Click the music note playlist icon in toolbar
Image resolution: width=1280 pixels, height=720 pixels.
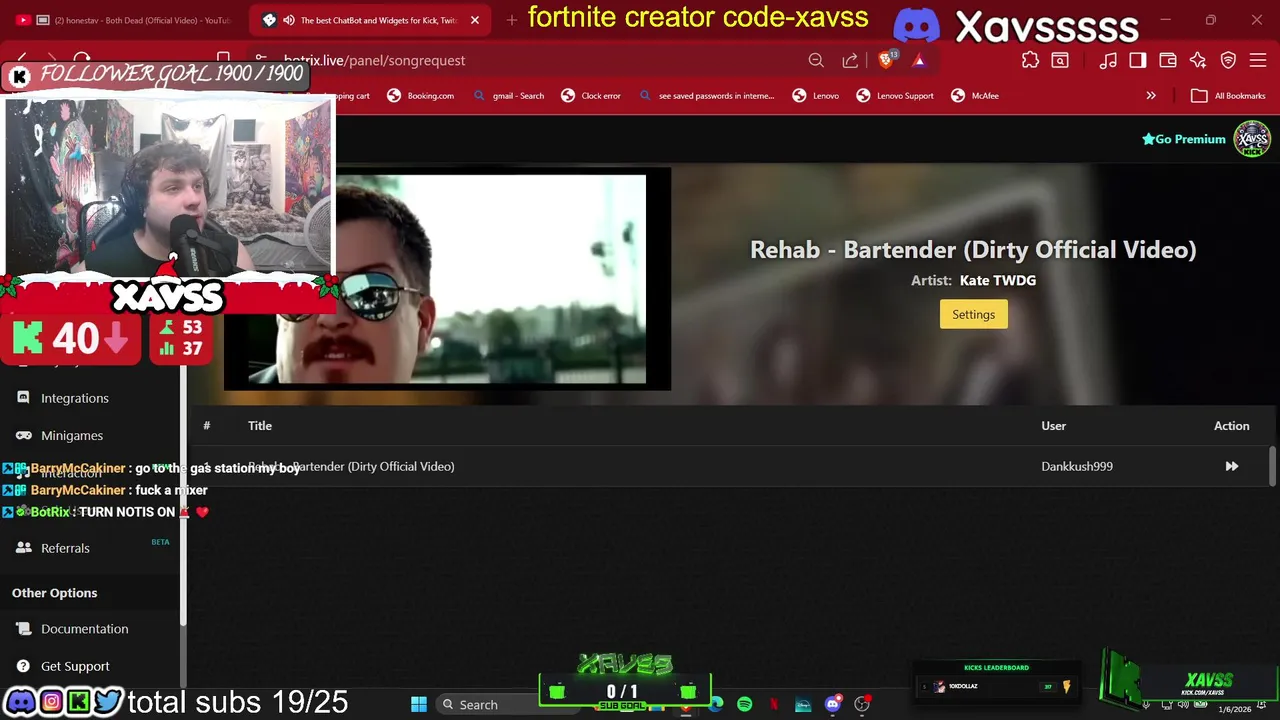click(1108, 60)
